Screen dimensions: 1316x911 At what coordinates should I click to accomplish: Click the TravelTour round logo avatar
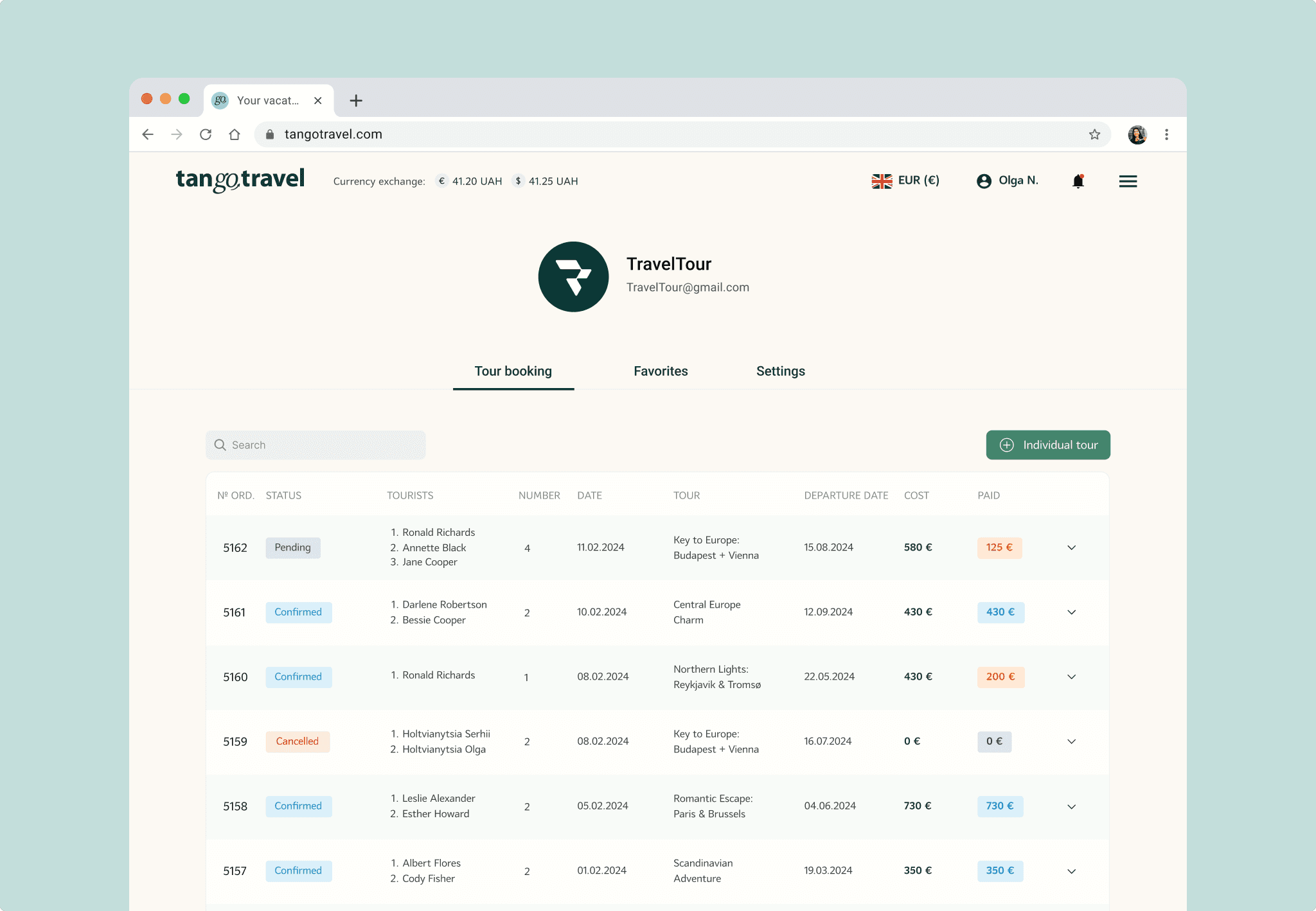tap(573, 277)
